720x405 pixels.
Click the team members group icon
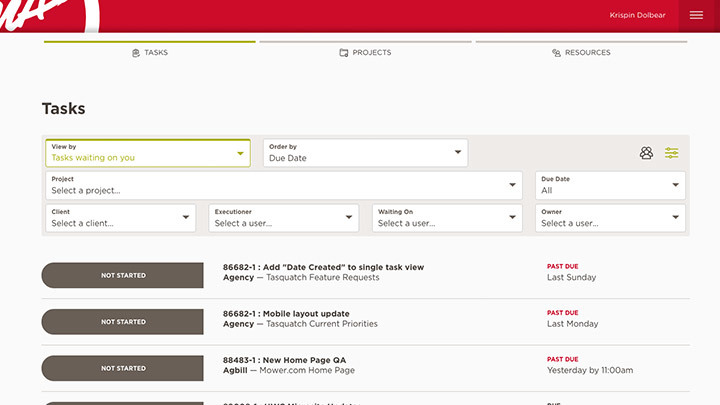click(646, 153)
